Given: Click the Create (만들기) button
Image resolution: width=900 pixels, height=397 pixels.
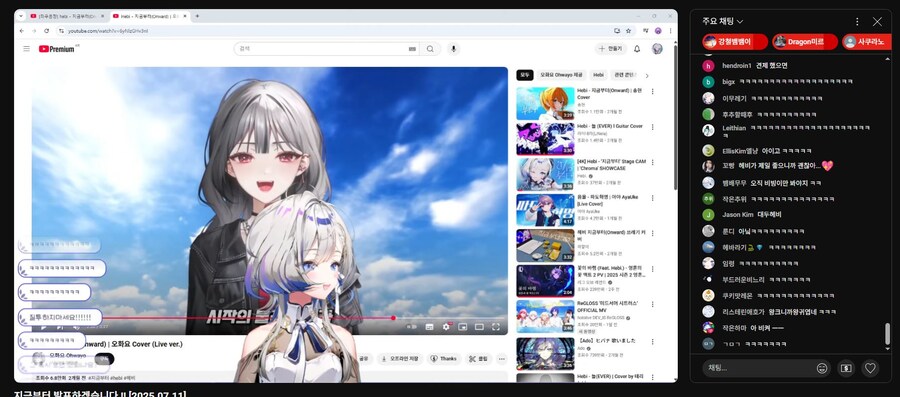Looking at the screenshot, I should (x=611, y=49).
